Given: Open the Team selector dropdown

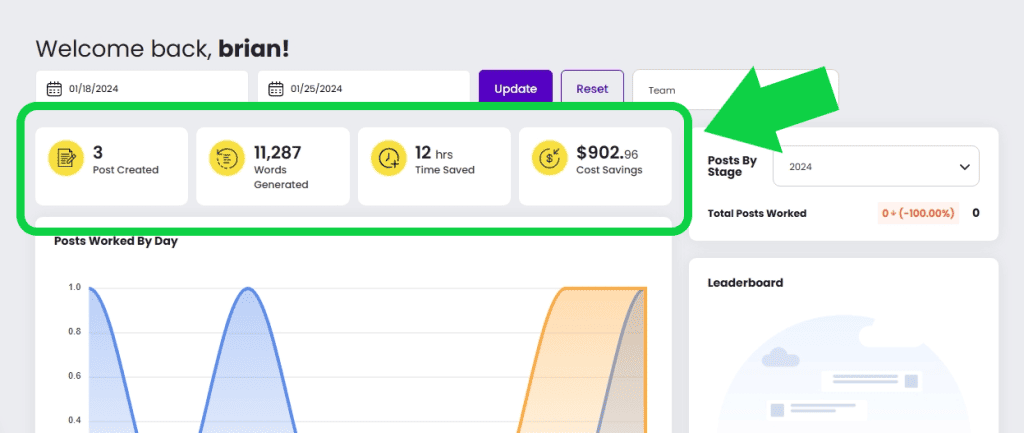Looking at the screenshot, I should 735,90.
